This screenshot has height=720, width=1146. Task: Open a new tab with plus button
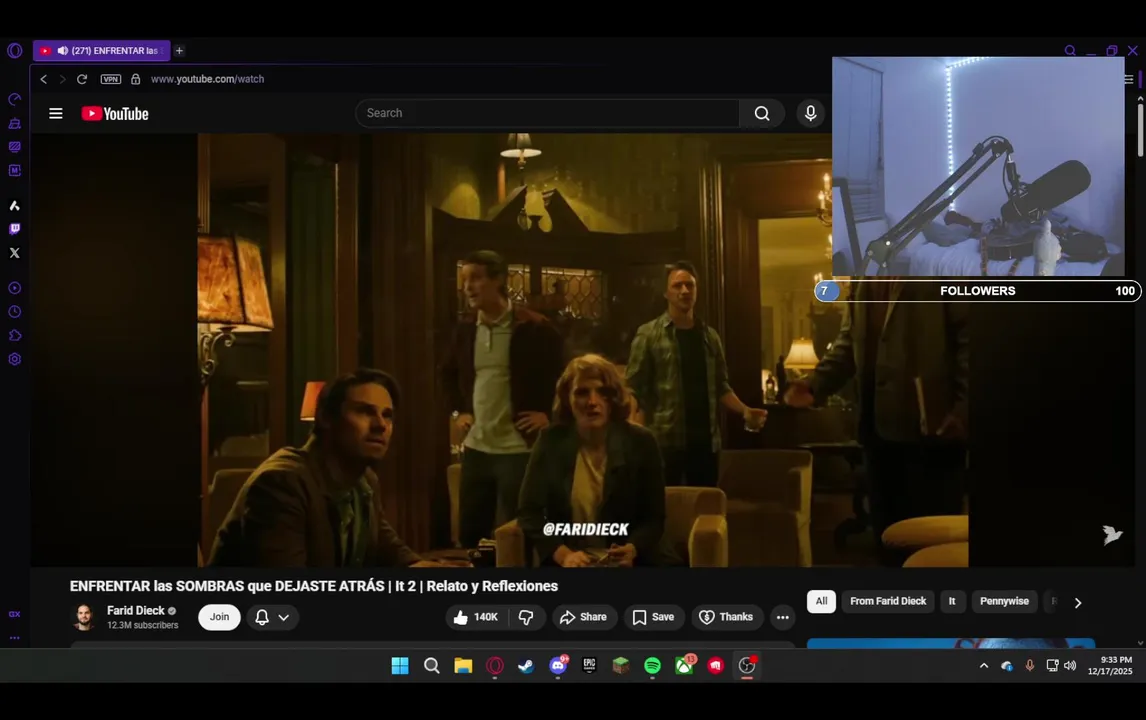pos(179,50)
